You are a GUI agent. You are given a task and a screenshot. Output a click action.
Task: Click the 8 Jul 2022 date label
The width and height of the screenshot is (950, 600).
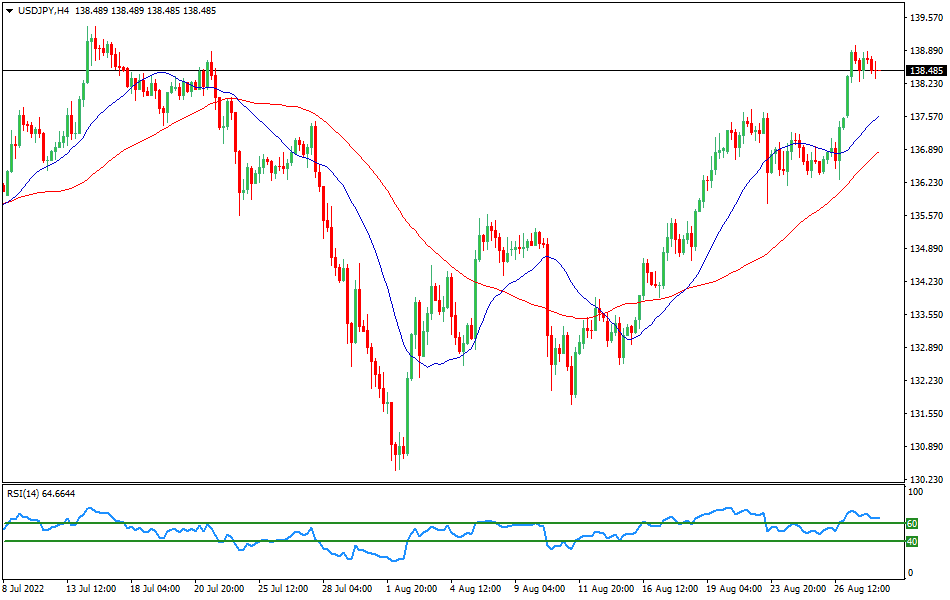coord(26,590)
